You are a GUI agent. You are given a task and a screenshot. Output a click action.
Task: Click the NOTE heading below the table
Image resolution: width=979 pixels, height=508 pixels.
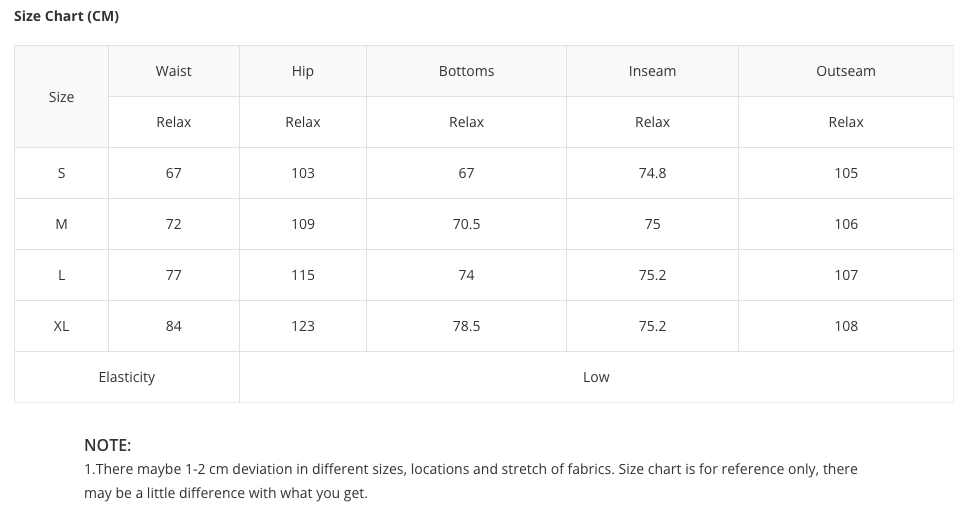coord(107,445)
